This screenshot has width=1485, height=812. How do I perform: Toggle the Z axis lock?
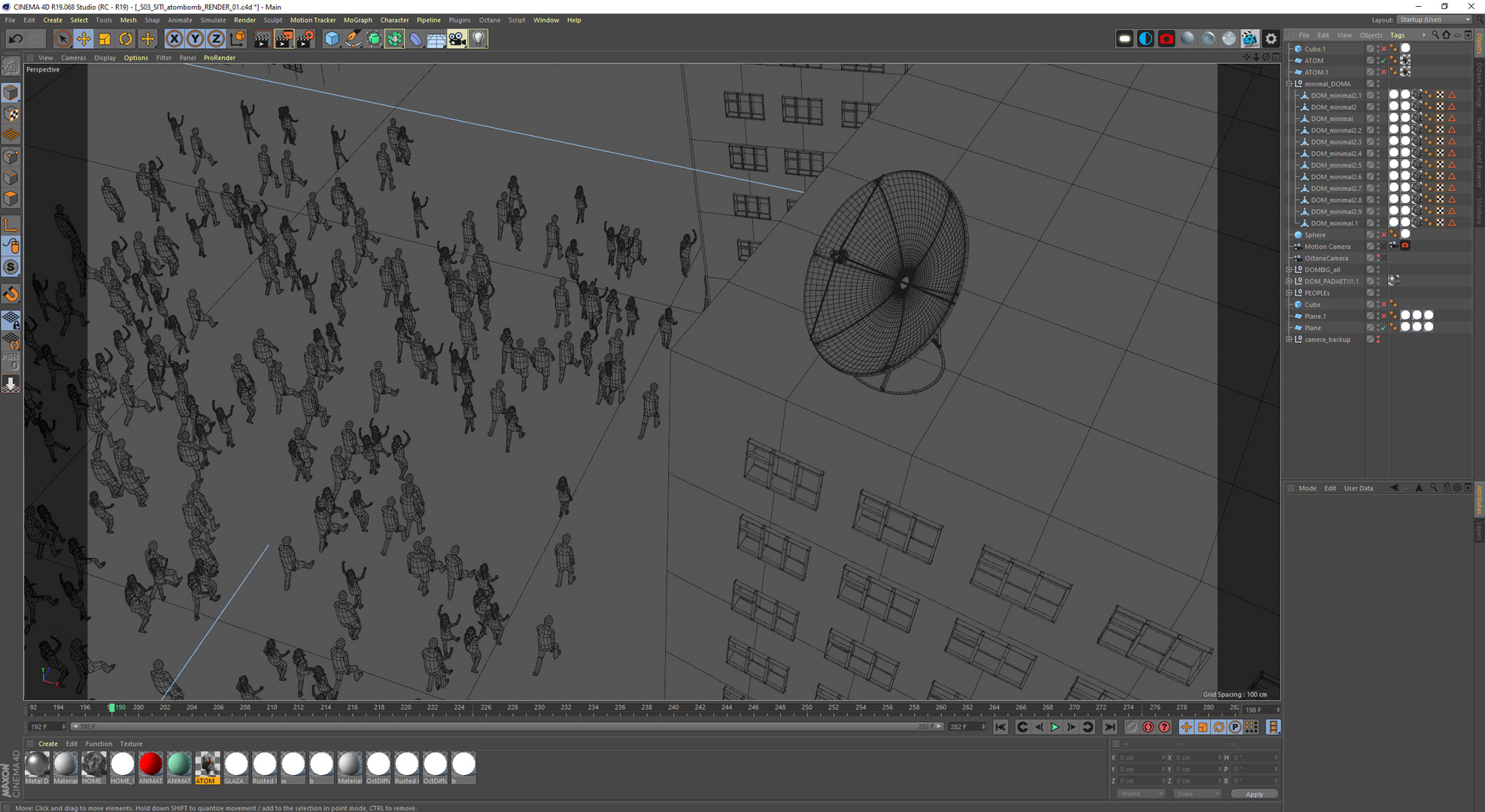pyautogui.click(x=216, y=38)
